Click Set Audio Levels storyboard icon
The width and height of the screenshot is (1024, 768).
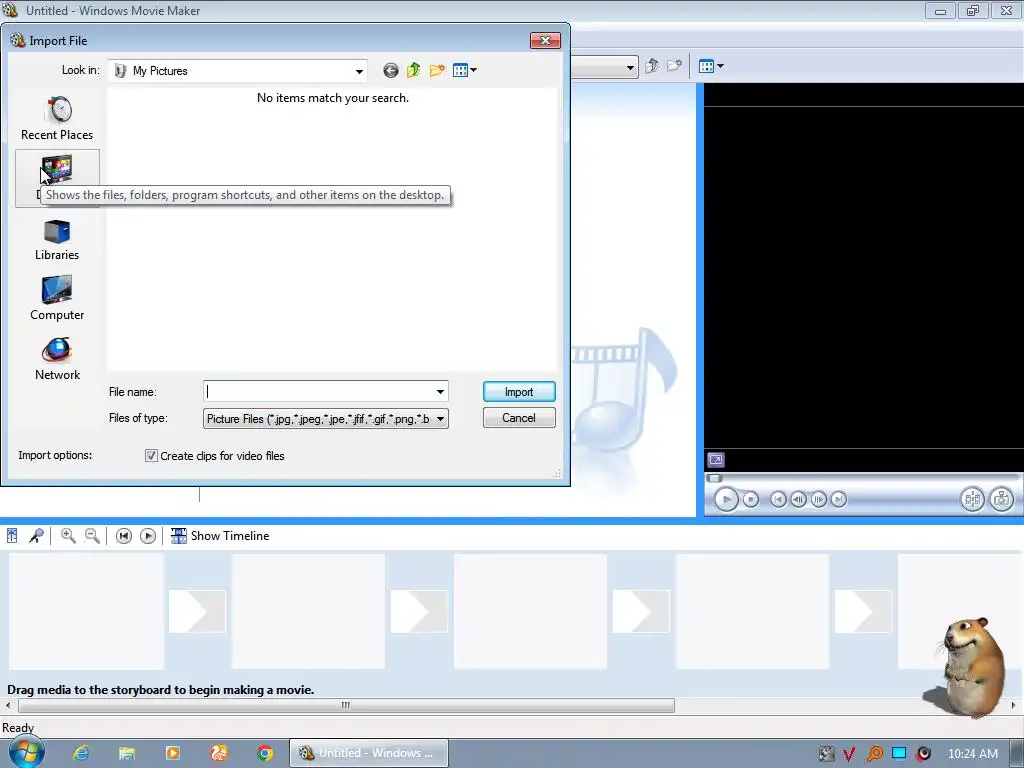click(12, 536)
